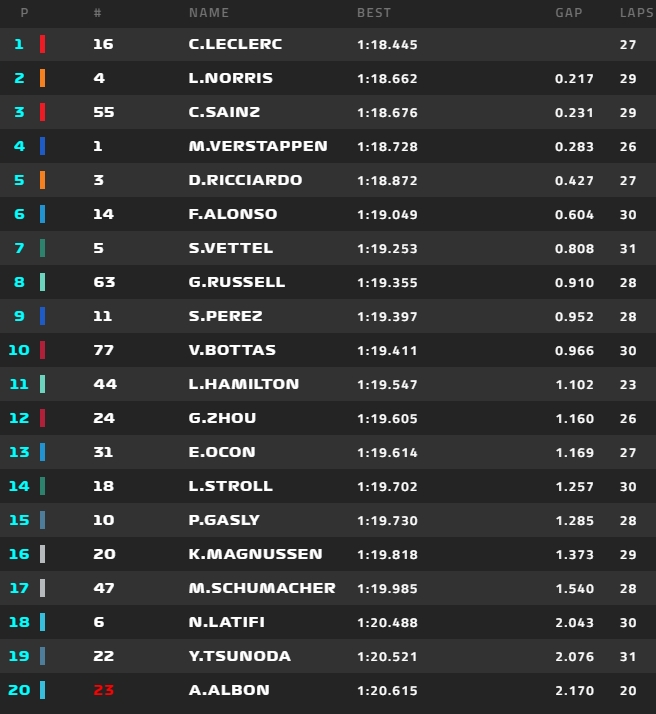Click the GAP column header
The height and width of the screenshot is (714, 656).
569,13
